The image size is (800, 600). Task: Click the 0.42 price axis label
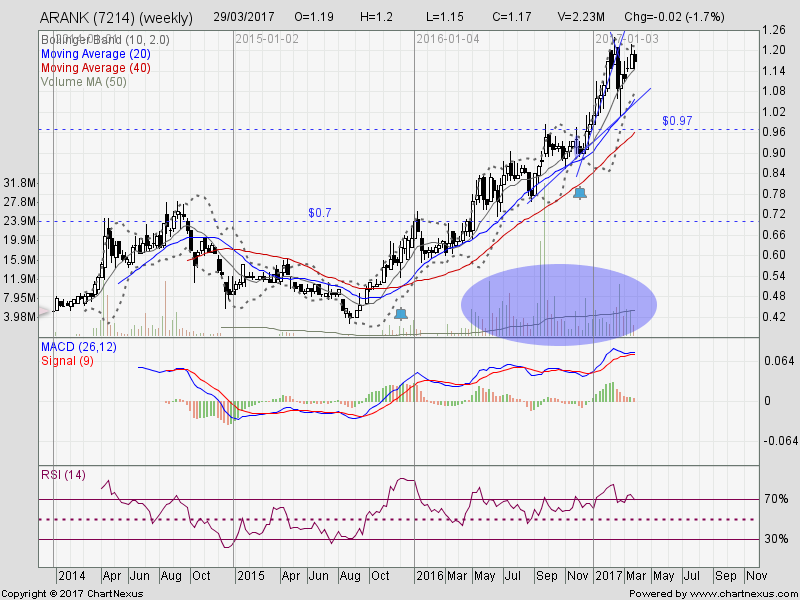coord(773,316)
